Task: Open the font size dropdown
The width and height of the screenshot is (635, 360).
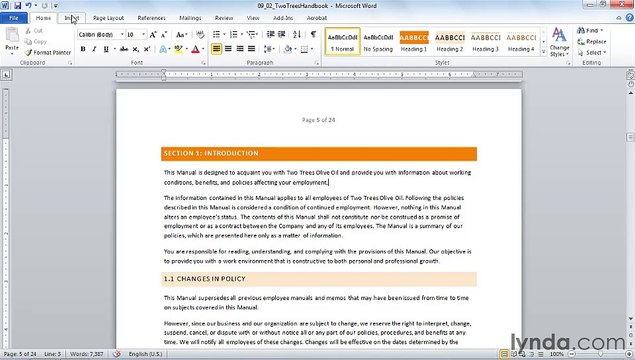Action: coord(143,35)
